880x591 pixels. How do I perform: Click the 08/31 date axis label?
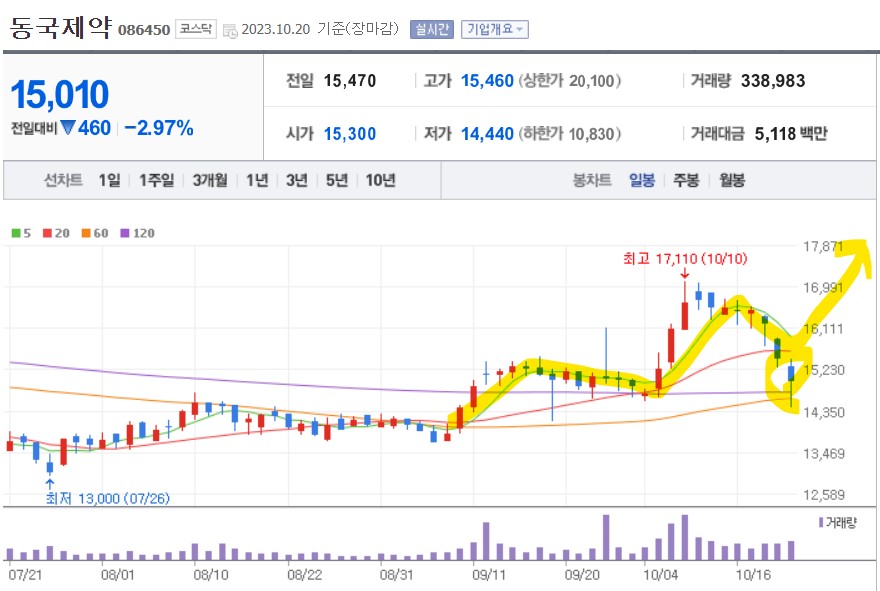click(x=397, y=575)
